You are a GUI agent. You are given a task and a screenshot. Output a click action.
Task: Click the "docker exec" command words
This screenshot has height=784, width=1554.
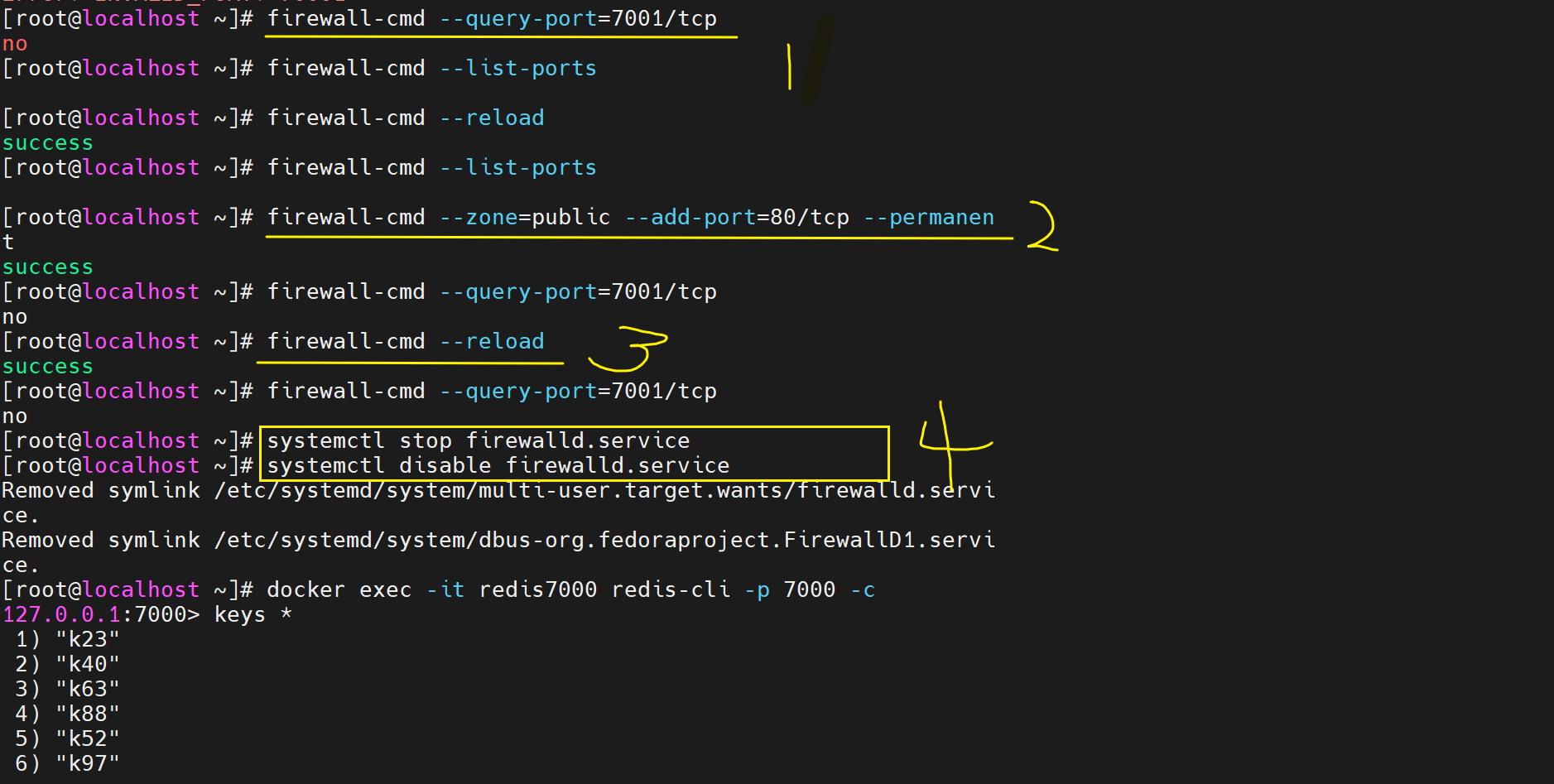coord(339,590)
